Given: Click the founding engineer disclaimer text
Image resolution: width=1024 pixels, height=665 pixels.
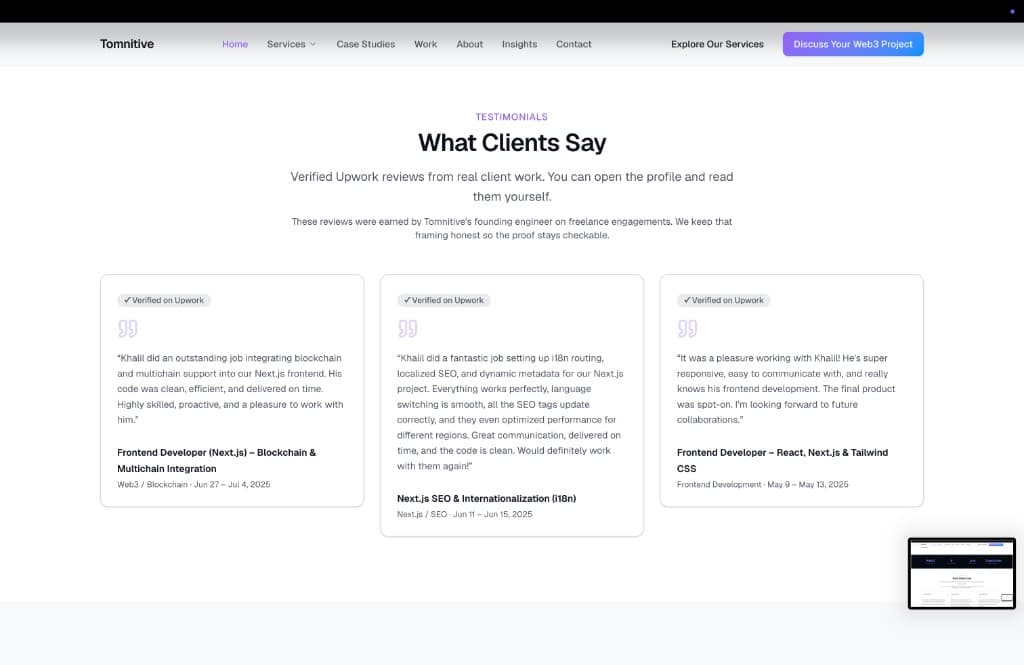Looking at the screenshot, I should [x=512, y=229].
